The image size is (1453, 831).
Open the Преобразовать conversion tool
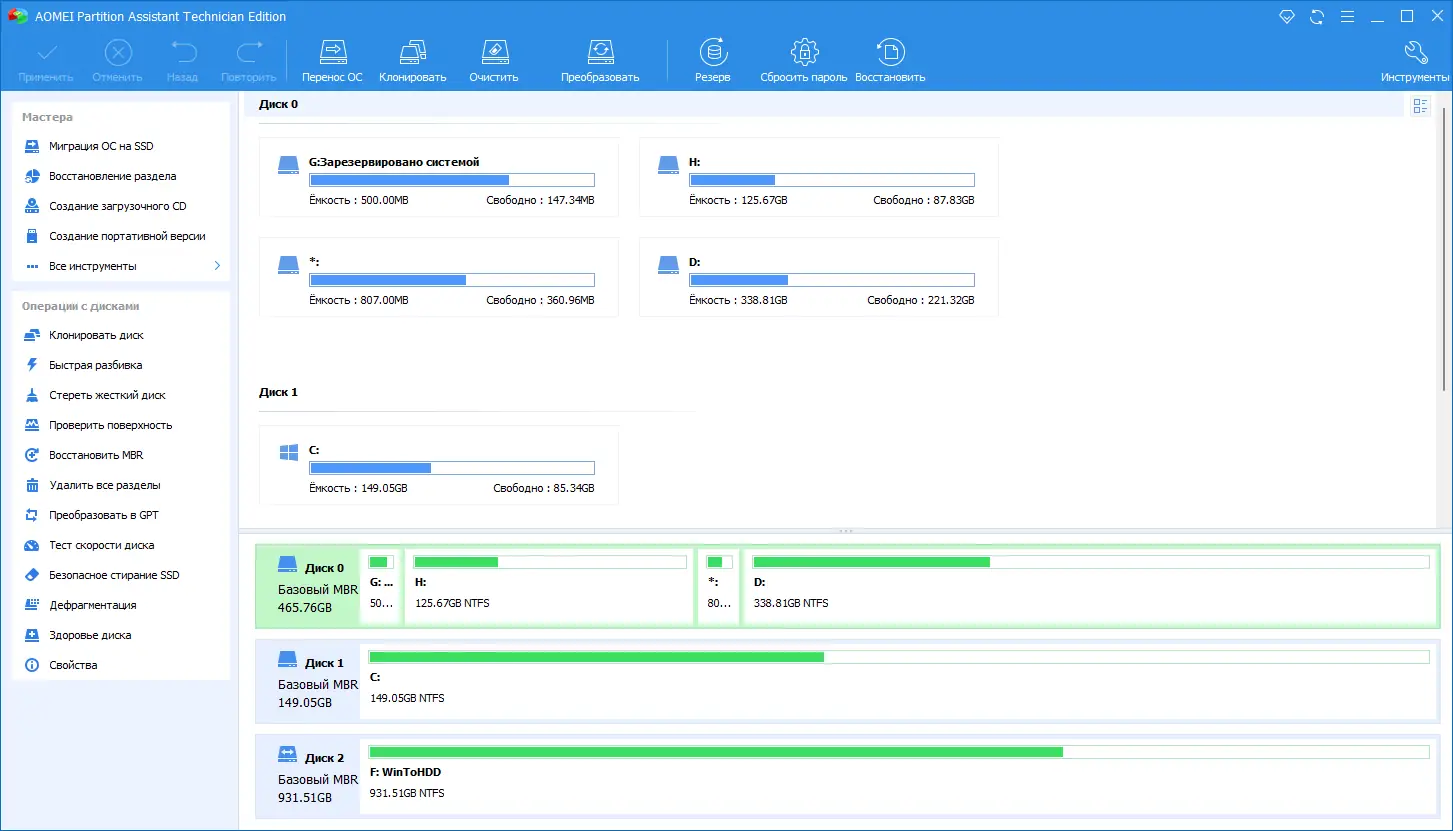[600, 57]
